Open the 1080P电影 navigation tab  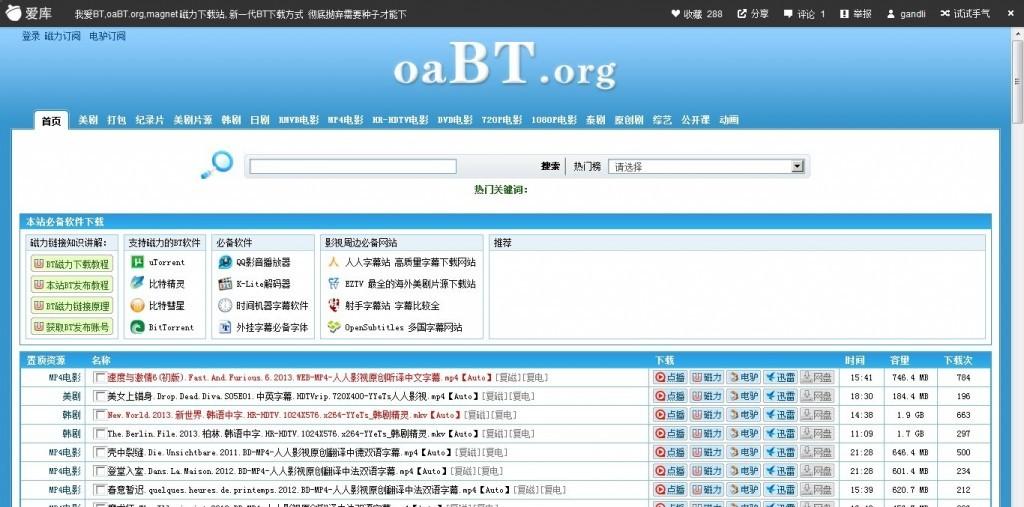click(554, 120)
